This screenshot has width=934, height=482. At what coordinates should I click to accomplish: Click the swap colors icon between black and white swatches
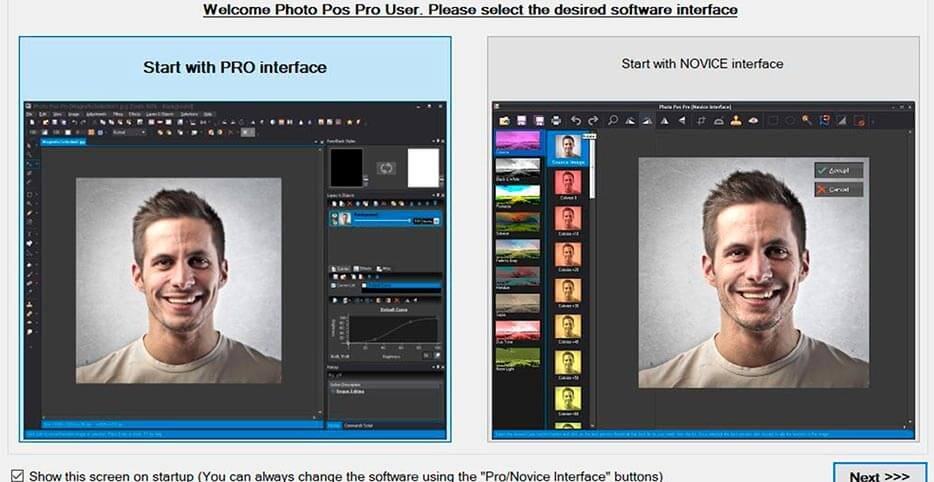tap(385, 168)
